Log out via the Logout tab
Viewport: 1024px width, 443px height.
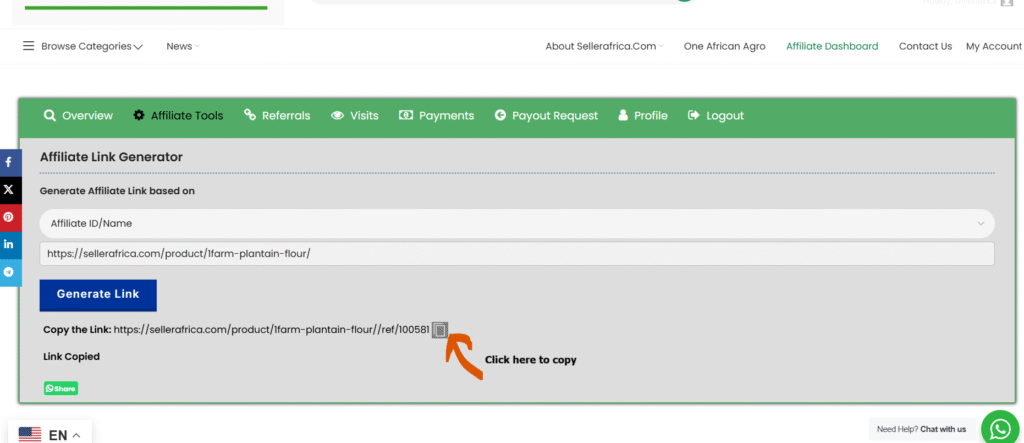coord(716,116)
